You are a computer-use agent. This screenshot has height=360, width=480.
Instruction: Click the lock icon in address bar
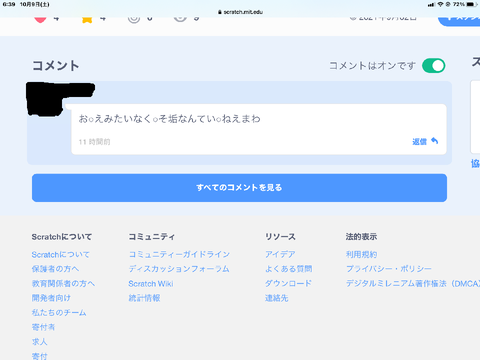(220, 12)
